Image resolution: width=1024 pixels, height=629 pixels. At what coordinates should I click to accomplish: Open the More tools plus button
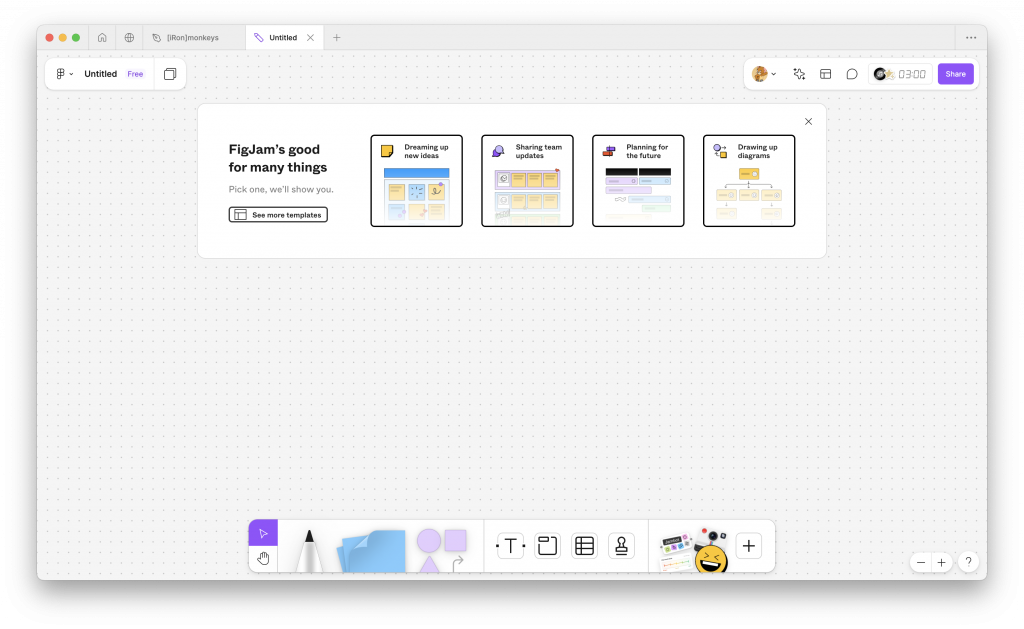click(x=749, y=545)
